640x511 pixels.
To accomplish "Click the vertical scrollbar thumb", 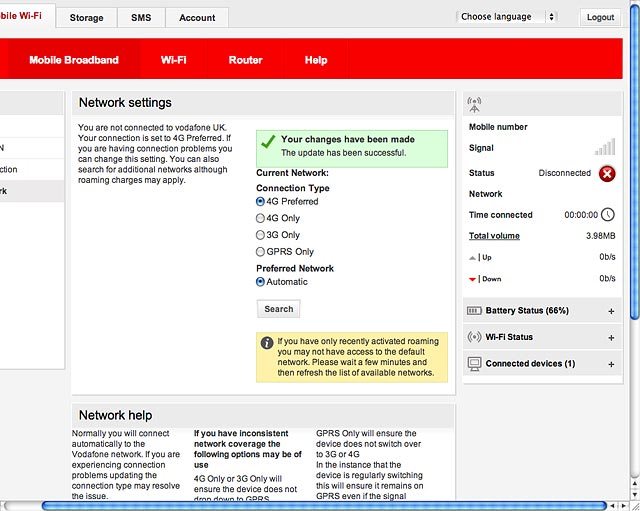I will 635,162.
